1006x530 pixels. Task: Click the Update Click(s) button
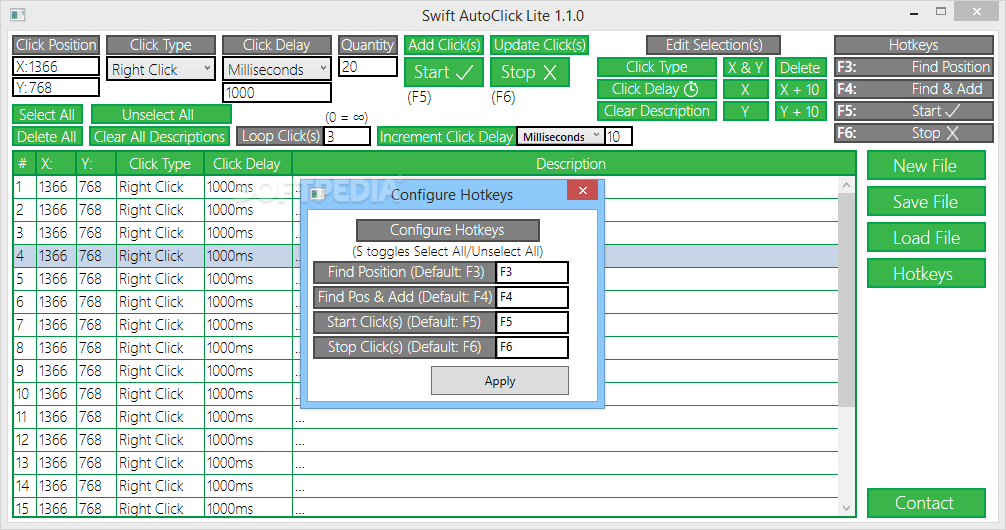pyautogui.click(x=540, y=45)
